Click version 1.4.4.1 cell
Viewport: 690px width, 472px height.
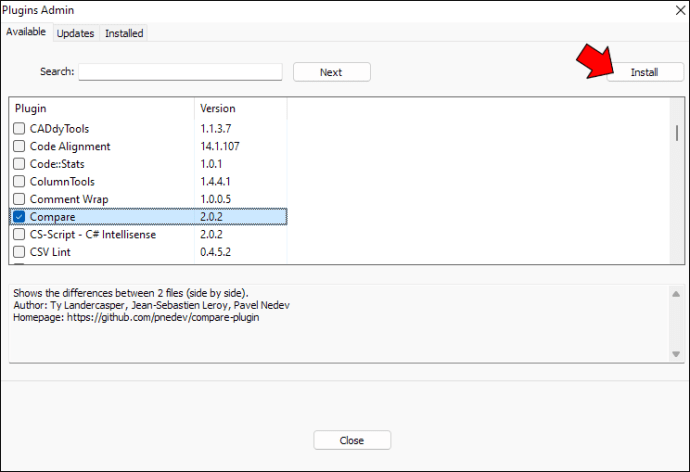click(215, 182)
